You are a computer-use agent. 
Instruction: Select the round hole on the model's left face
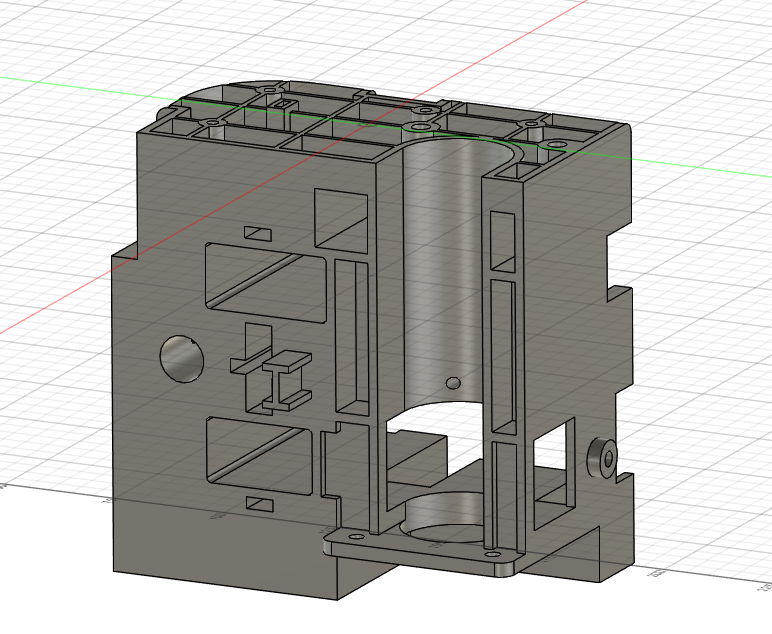tap(182, 358)
